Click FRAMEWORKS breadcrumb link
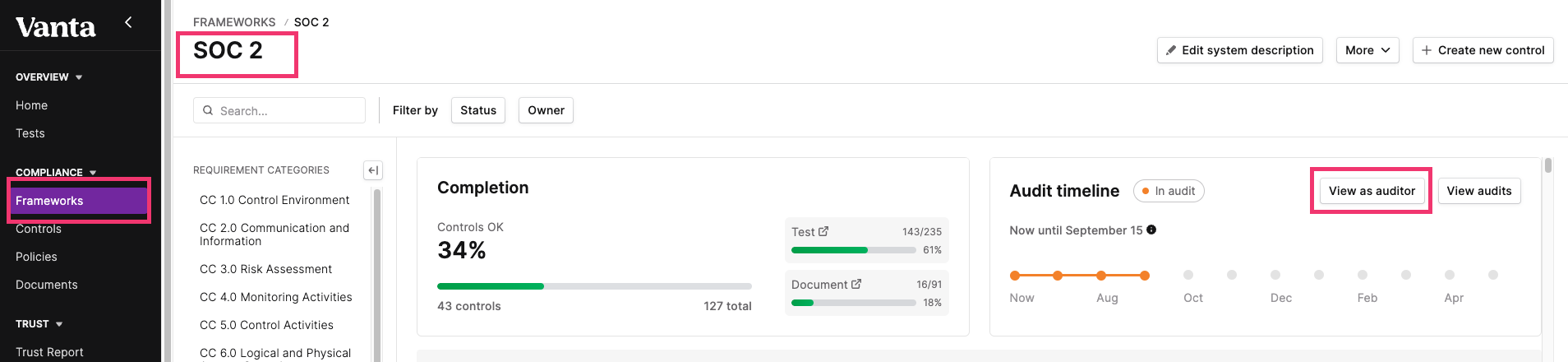The width and height of the screenshot is (1568, 362). 234,22
